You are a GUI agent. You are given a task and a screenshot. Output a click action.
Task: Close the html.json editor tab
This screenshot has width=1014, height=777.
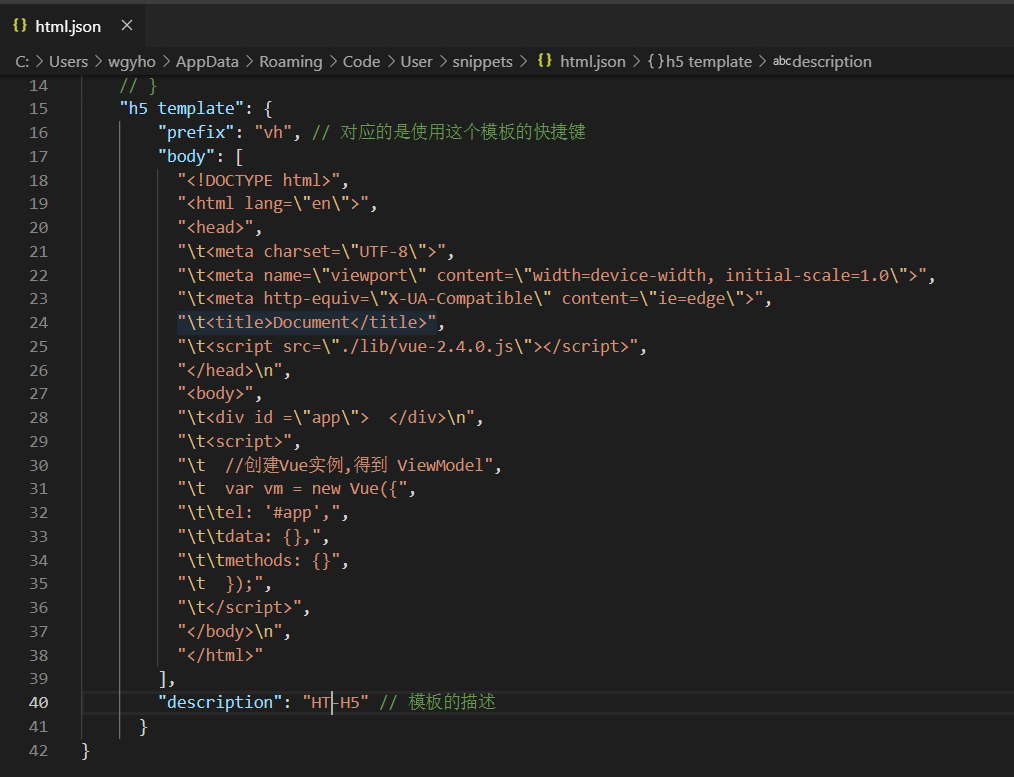(x=126, y=26)
